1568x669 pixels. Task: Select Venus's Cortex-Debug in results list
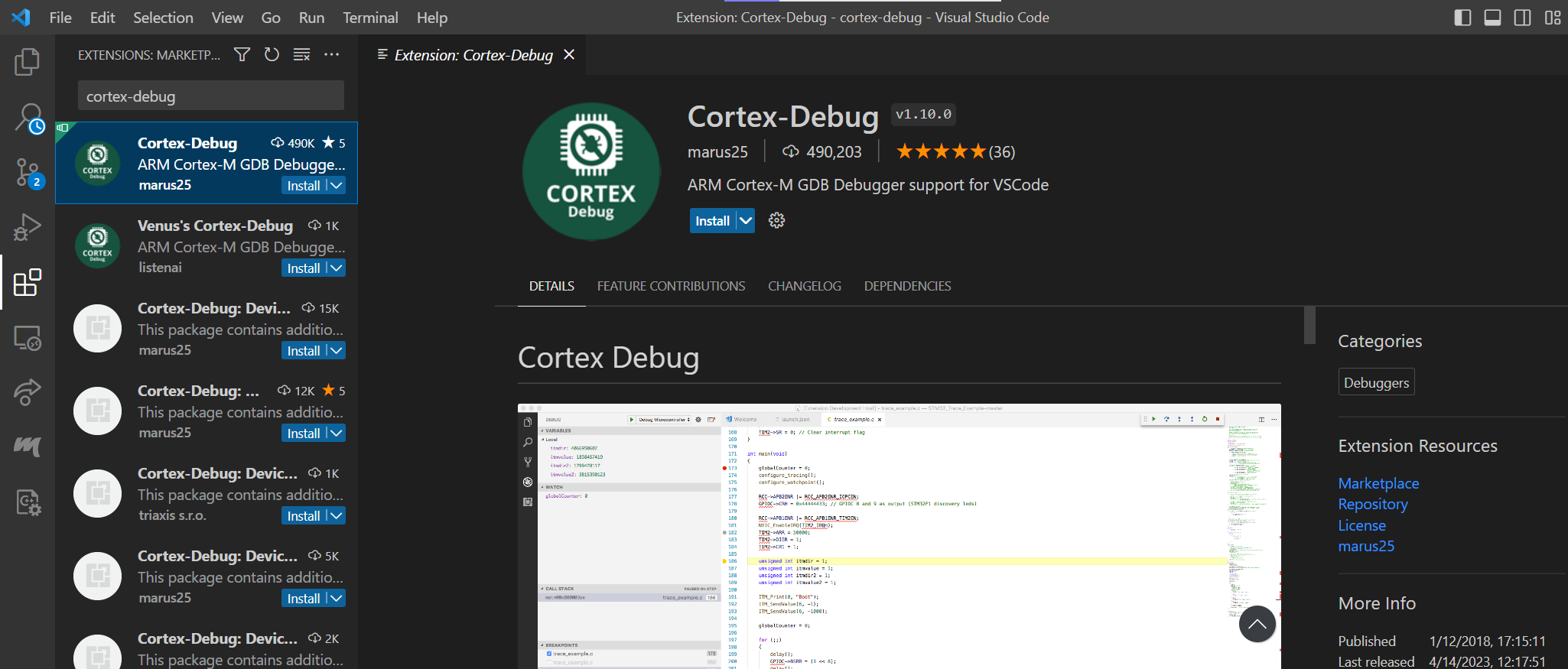[207, 245]
